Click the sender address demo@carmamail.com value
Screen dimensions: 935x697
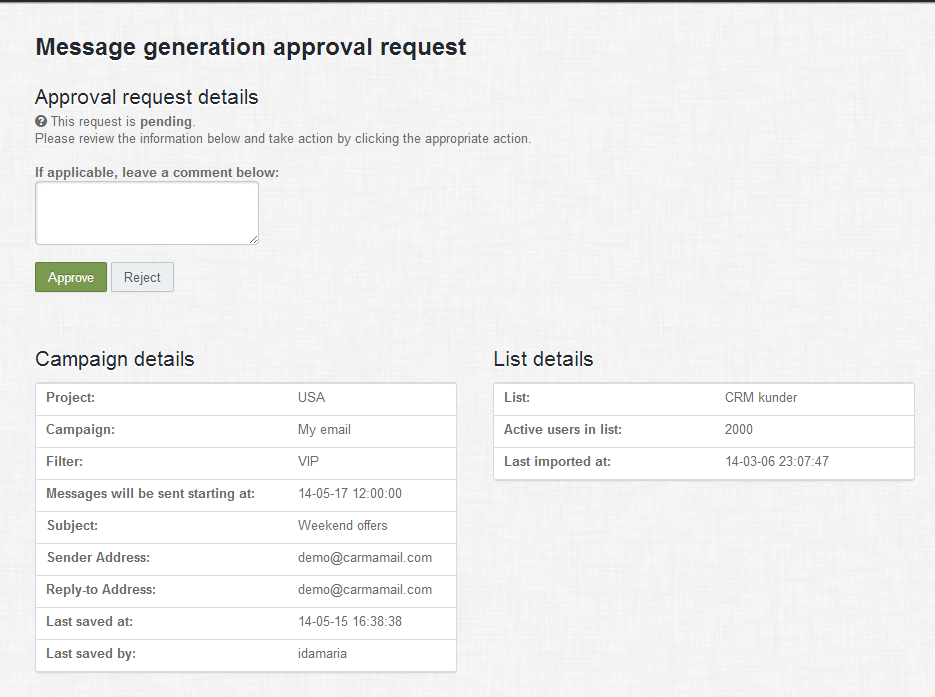coord(365,557)
